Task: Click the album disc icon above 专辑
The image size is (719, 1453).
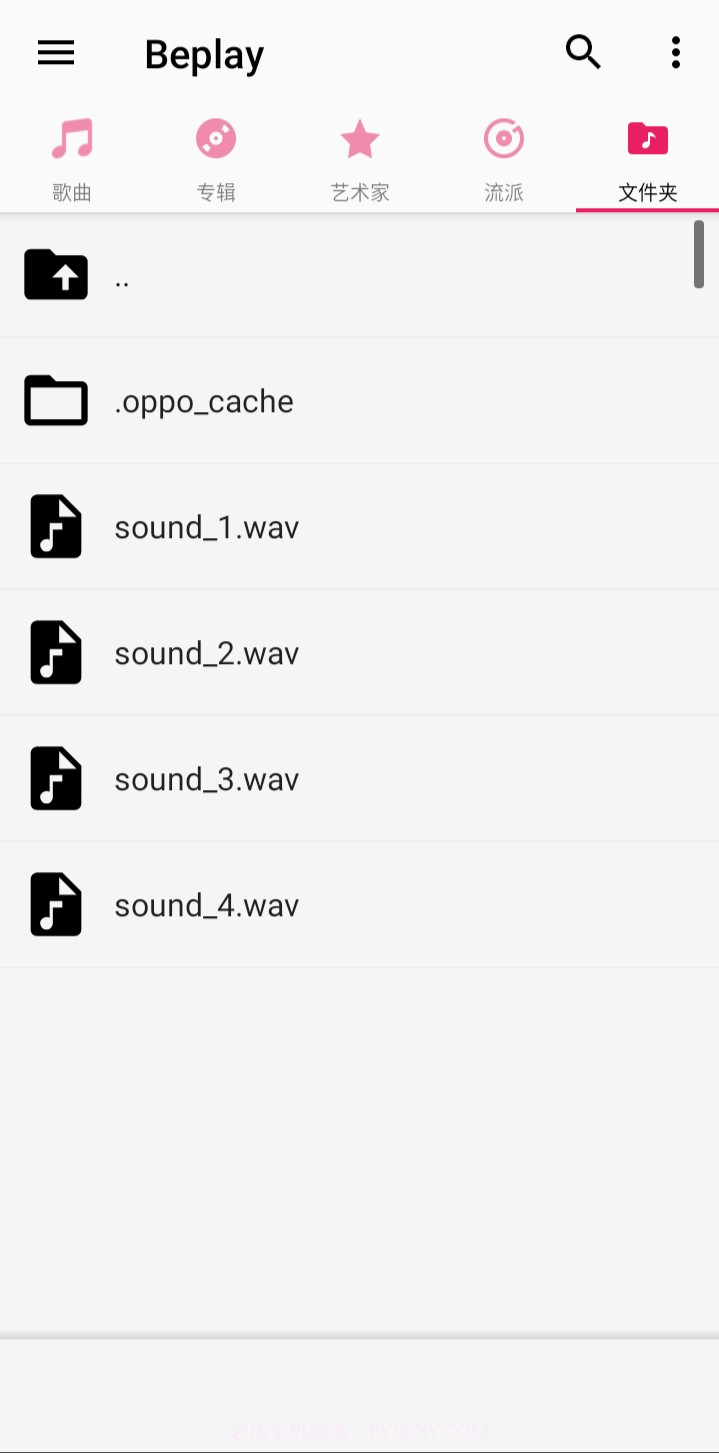Action: (215, 138)
